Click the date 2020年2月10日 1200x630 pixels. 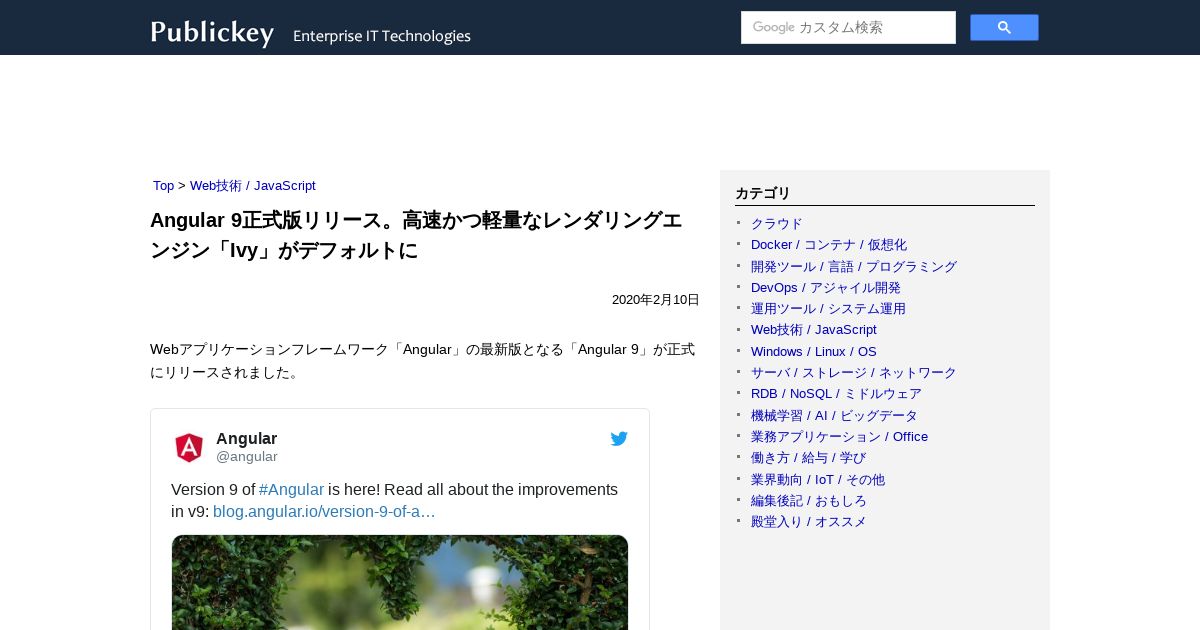[x=656, y=300]
